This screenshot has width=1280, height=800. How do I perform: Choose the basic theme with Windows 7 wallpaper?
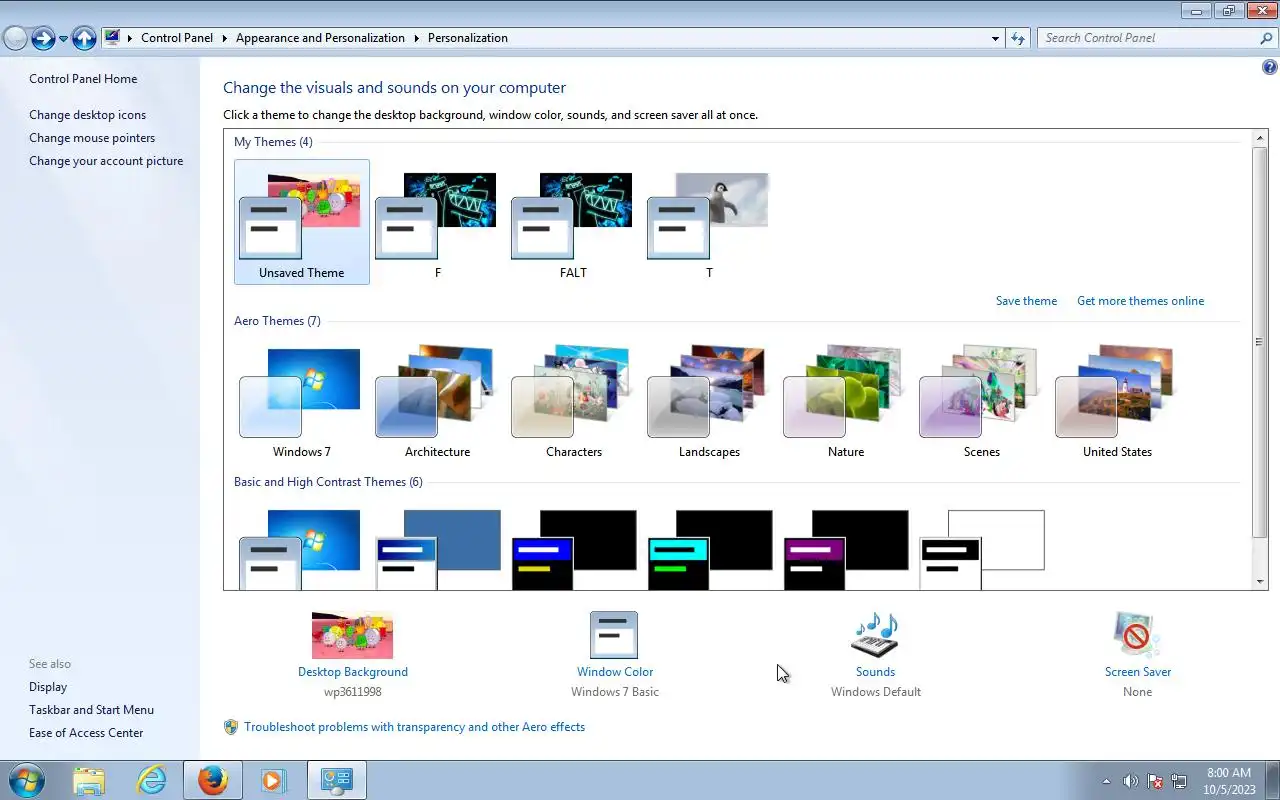coord(301,549)
